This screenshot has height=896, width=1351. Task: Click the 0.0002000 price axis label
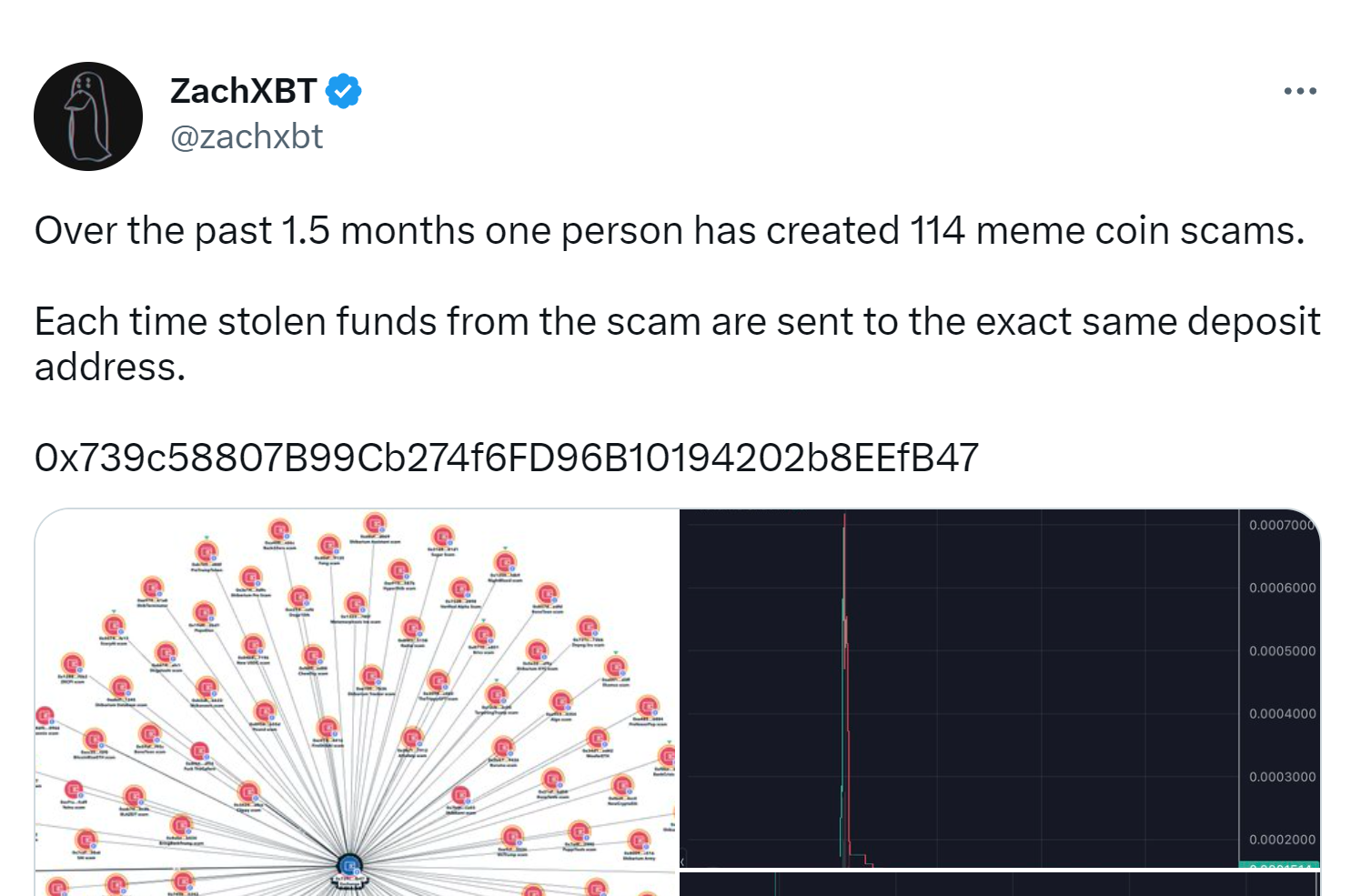click(1282, 840)
